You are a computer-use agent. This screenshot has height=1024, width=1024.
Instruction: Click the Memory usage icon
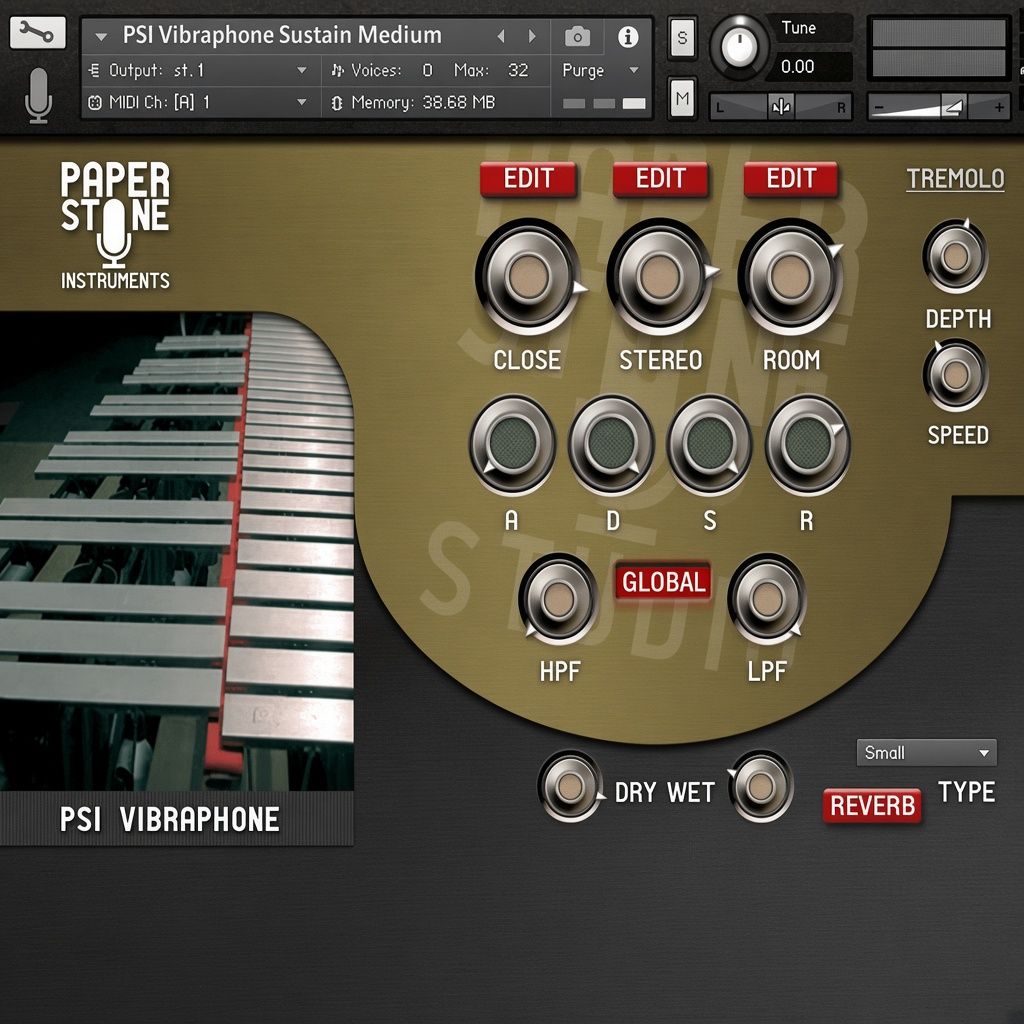(337, 103)
